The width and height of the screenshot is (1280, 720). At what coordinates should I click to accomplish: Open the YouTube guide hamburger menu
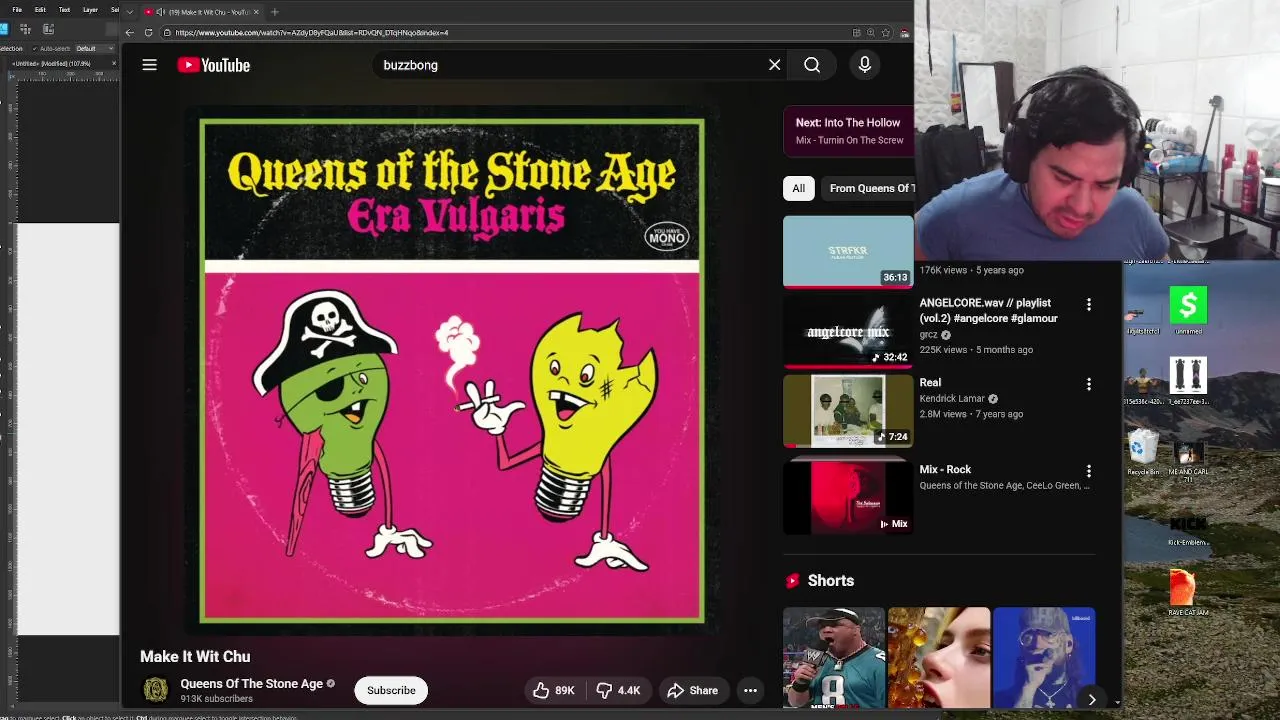(x=149, y=65)
